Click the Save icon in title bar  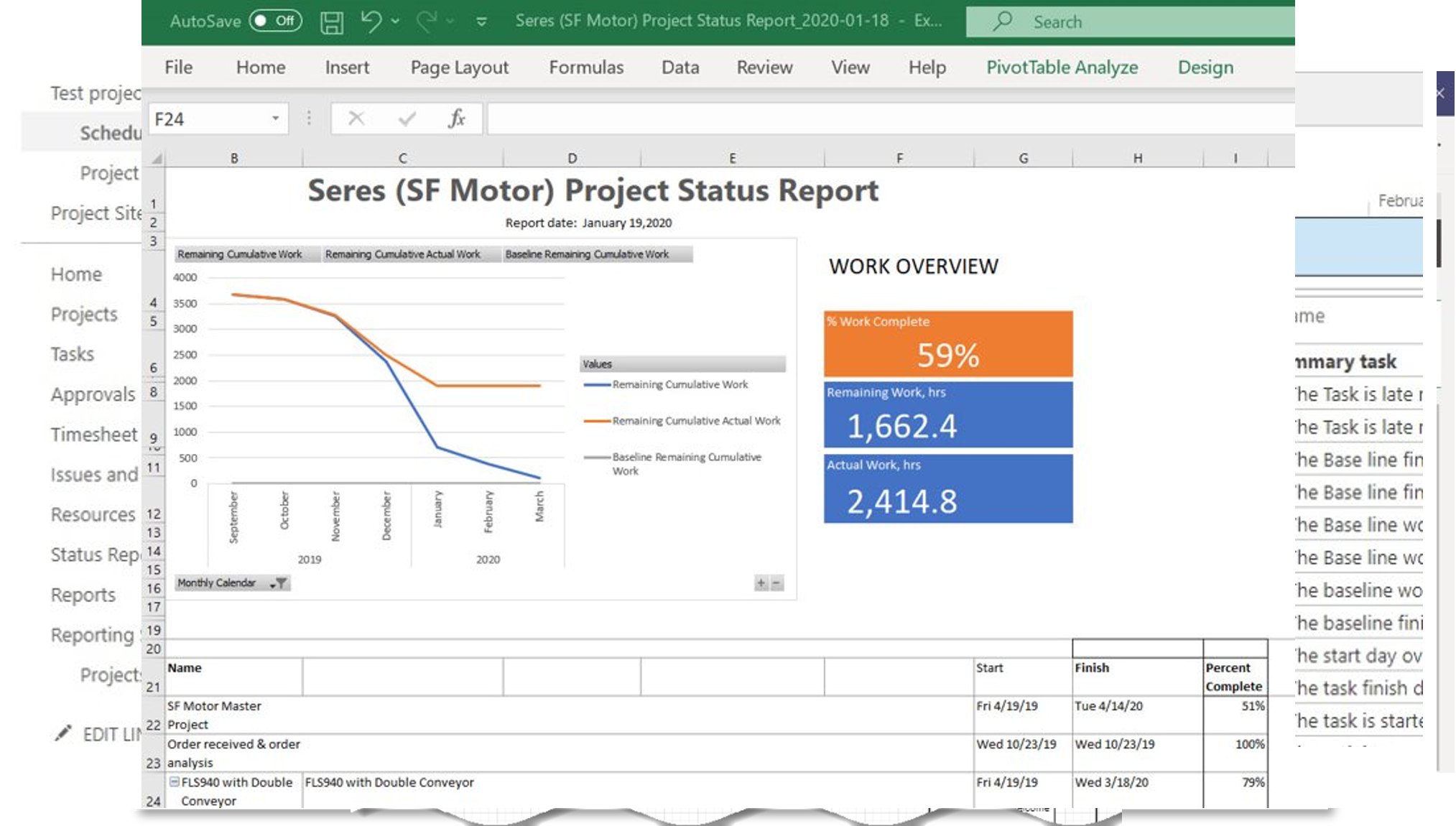tap(331, 22)
